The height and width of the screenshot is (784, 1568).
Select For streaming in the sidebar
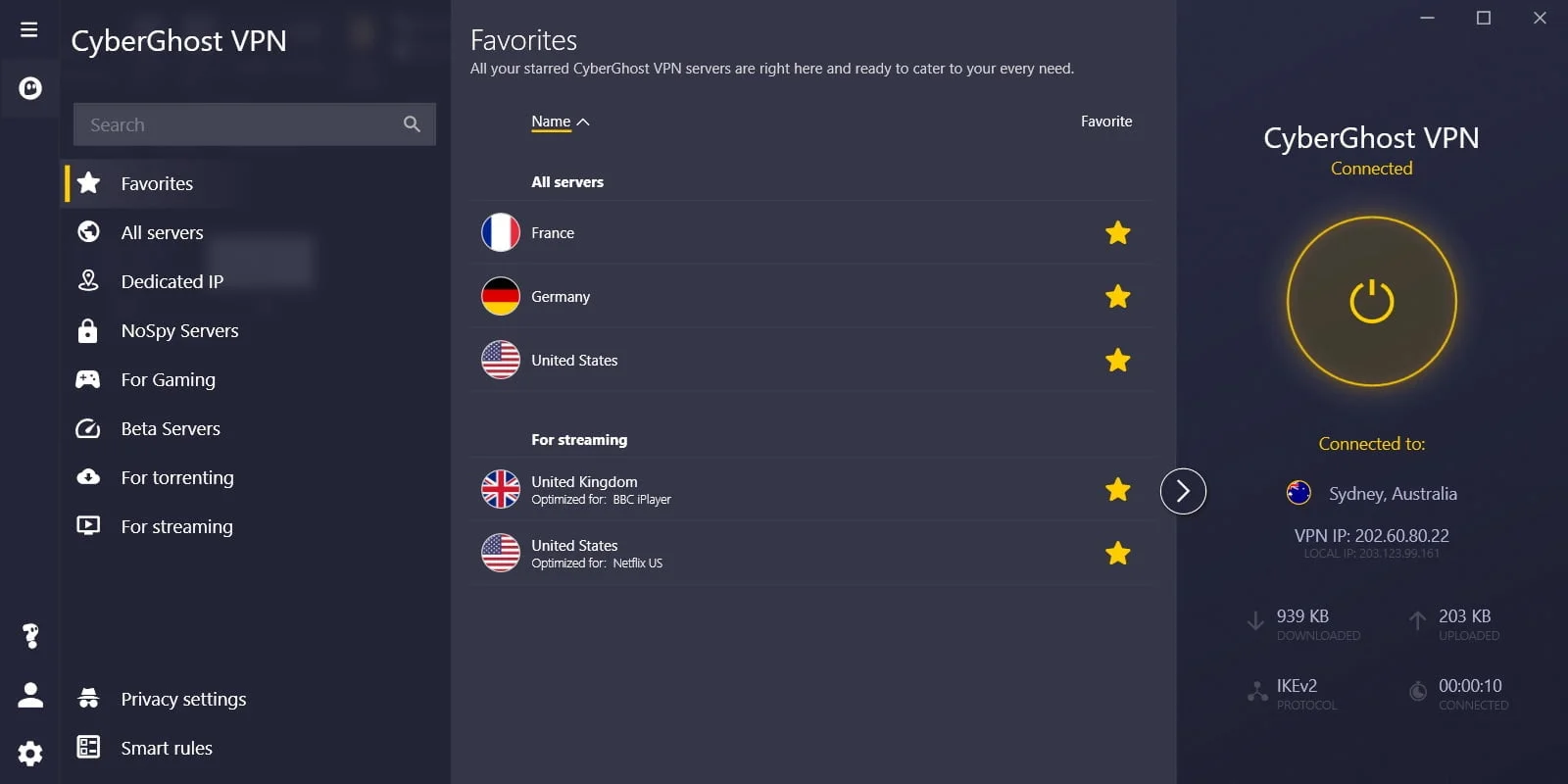176,526
